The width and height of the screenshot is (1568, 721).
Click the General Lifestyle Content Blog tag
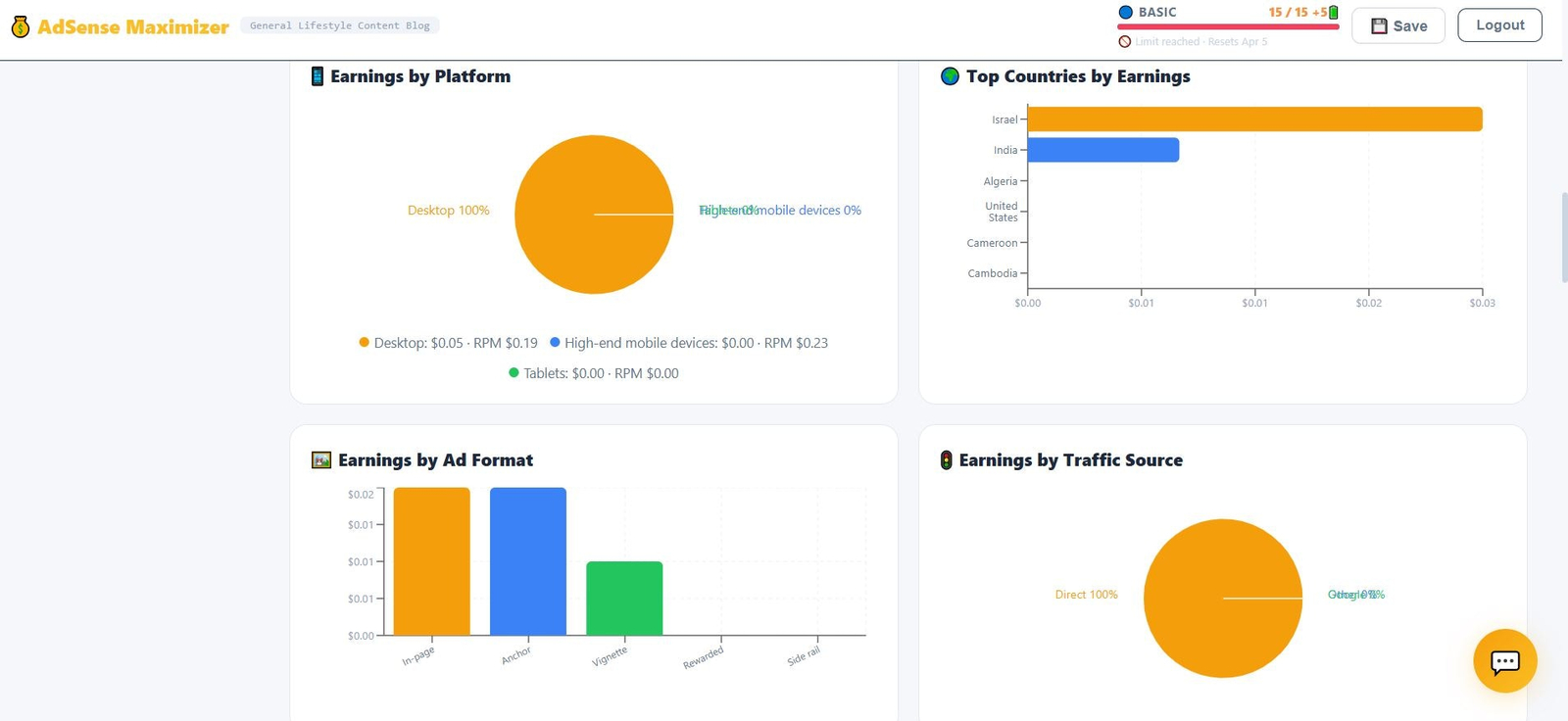tap(339, 25)
